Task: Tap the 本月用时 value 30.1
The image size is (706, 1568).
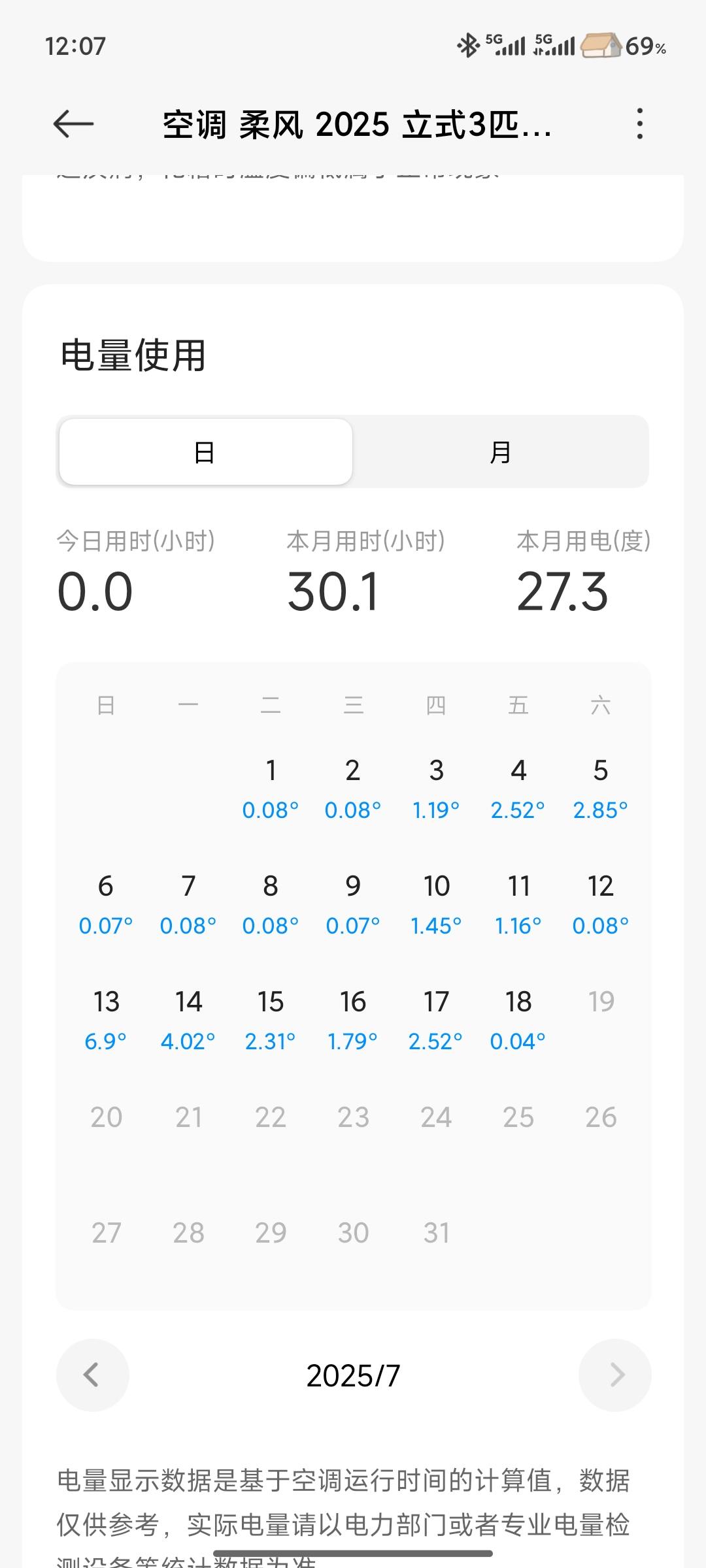Action: (333, 592)
